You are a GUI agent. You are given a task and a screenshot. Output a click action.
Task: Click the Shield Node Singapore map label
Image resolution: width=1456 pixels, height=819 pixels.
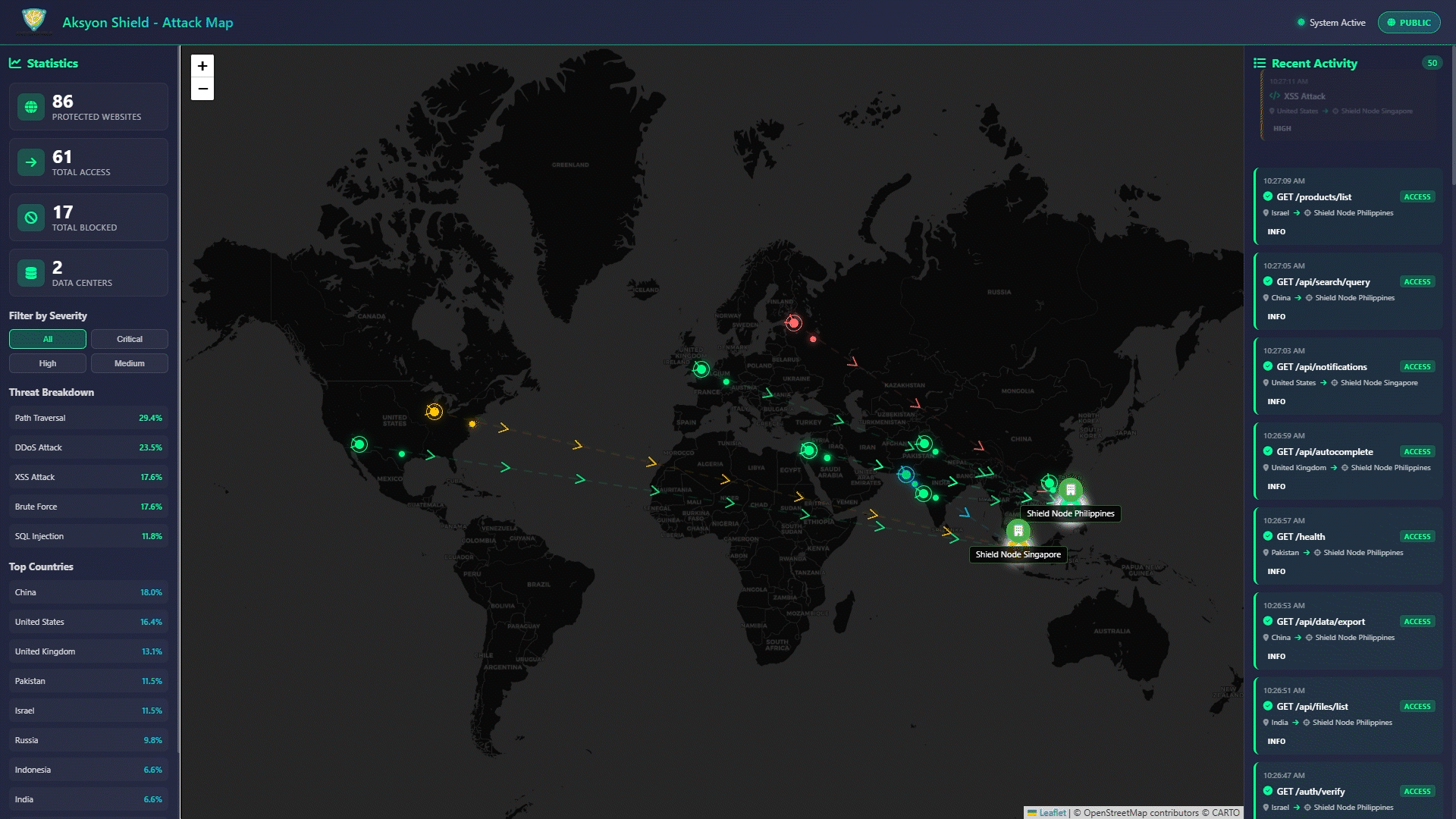(x=1018, y=554)
